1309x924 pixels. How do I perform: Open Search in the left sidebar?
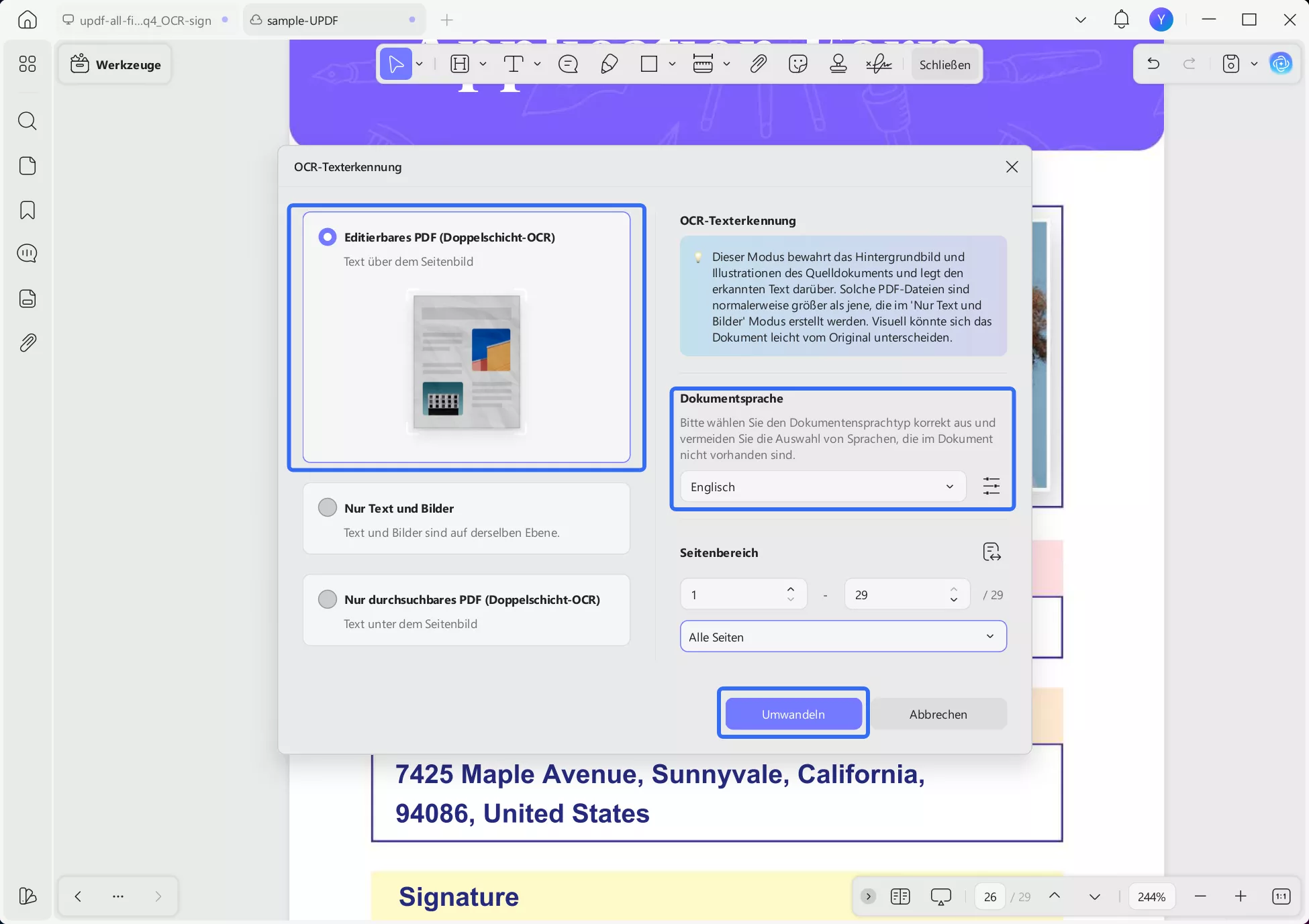(x=28, y=121)
